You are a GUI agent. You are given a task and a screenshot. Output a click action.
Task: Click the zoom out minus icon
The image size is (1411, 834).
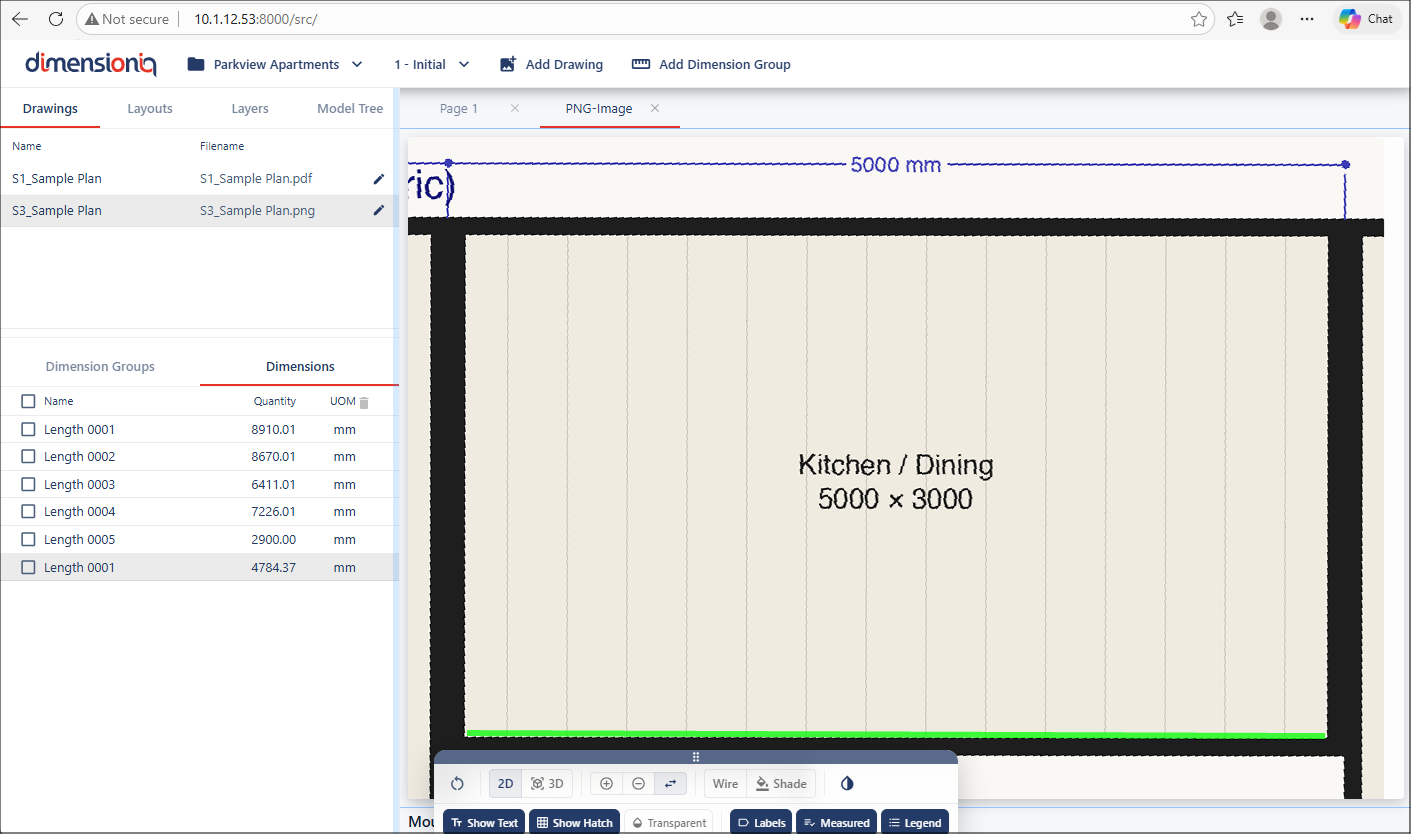point(638,784)
